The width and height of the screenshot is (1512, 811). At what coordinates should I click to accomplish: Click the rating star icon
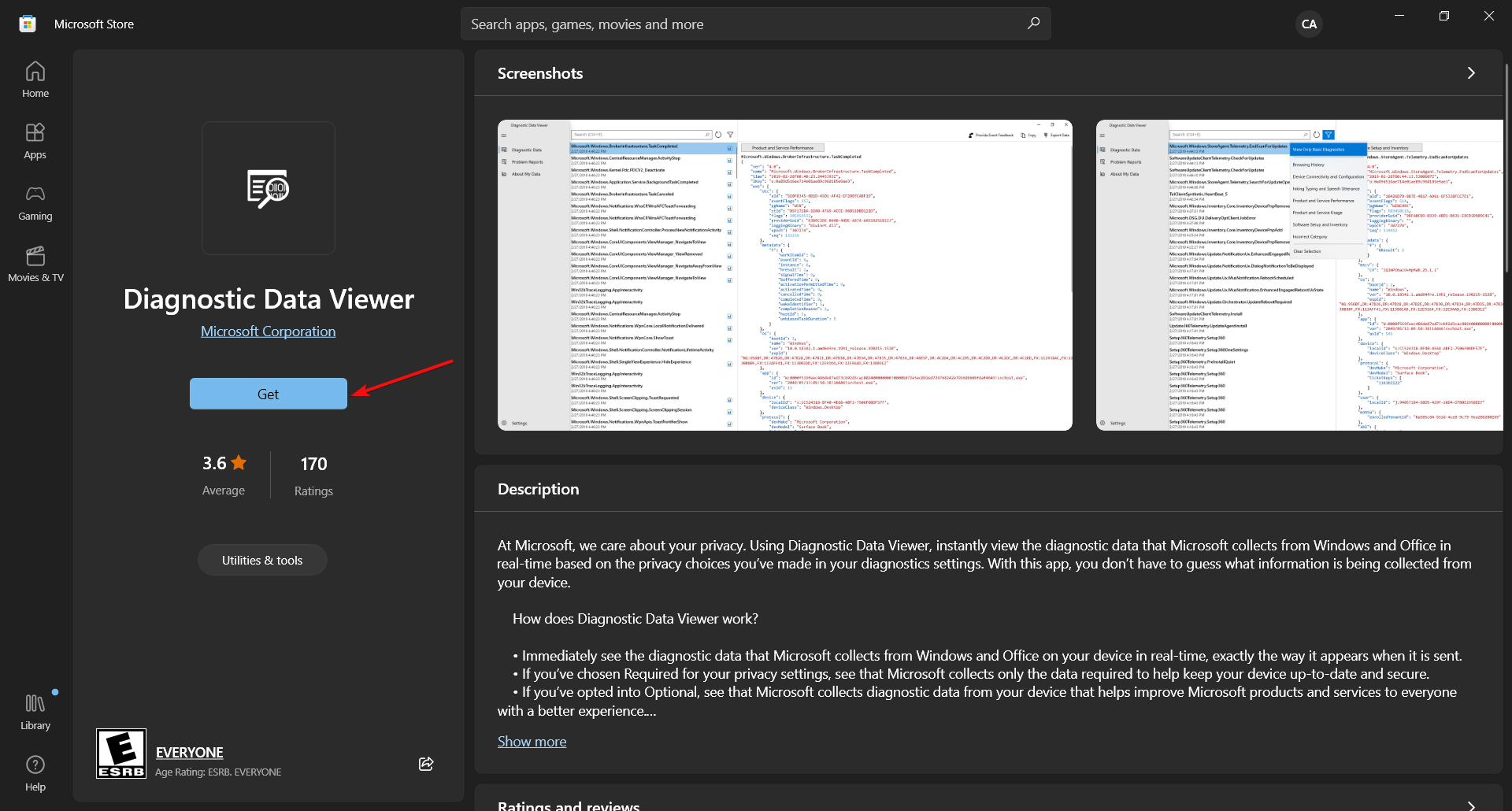(x=239, y=463)
